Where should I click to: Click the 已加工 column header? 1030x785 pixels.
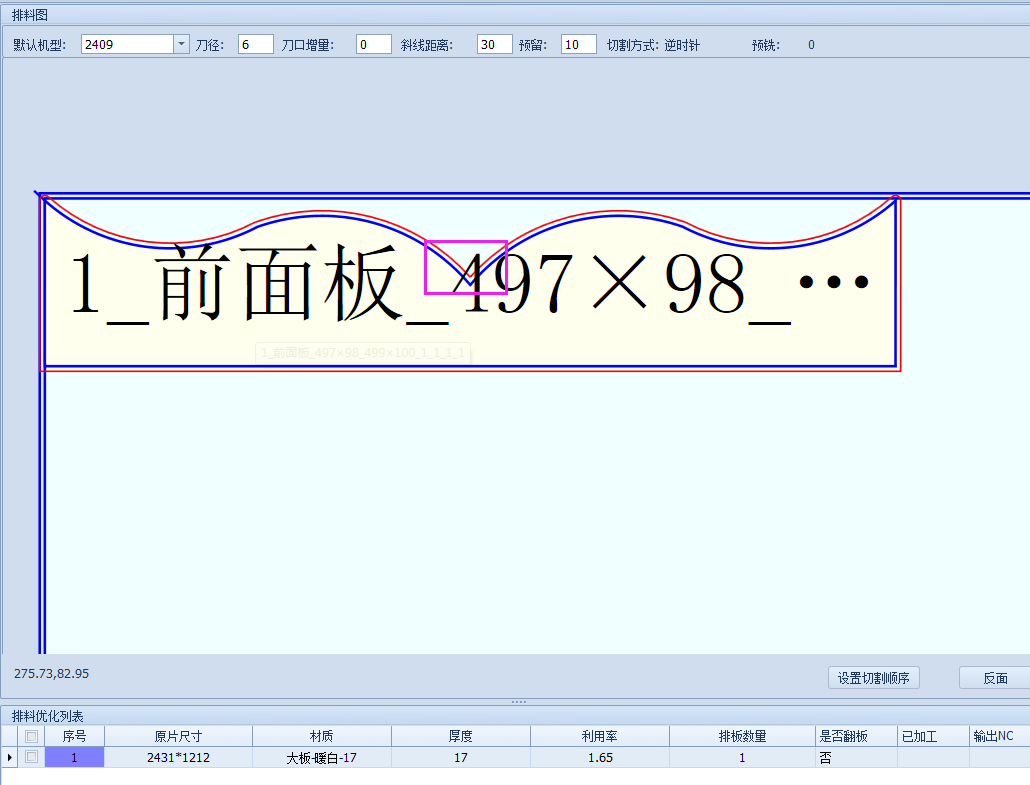coord(933,736)
